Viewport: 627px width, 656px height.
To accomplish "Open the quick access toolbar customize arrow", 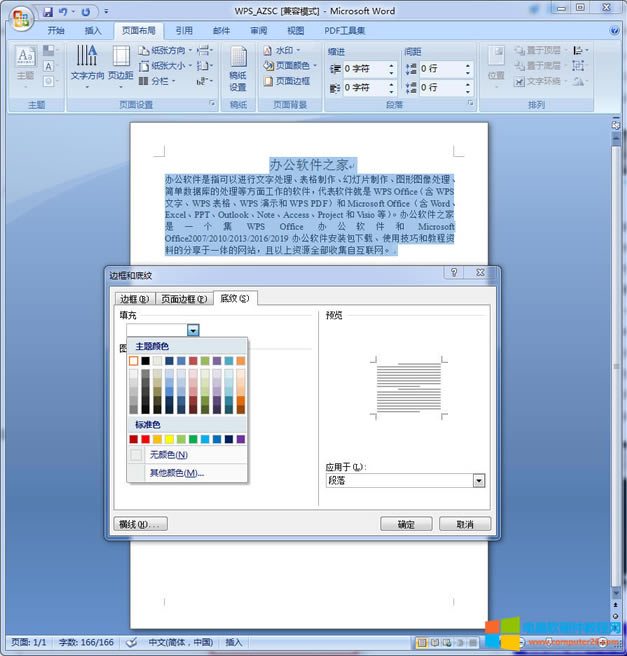I will 106,12.
